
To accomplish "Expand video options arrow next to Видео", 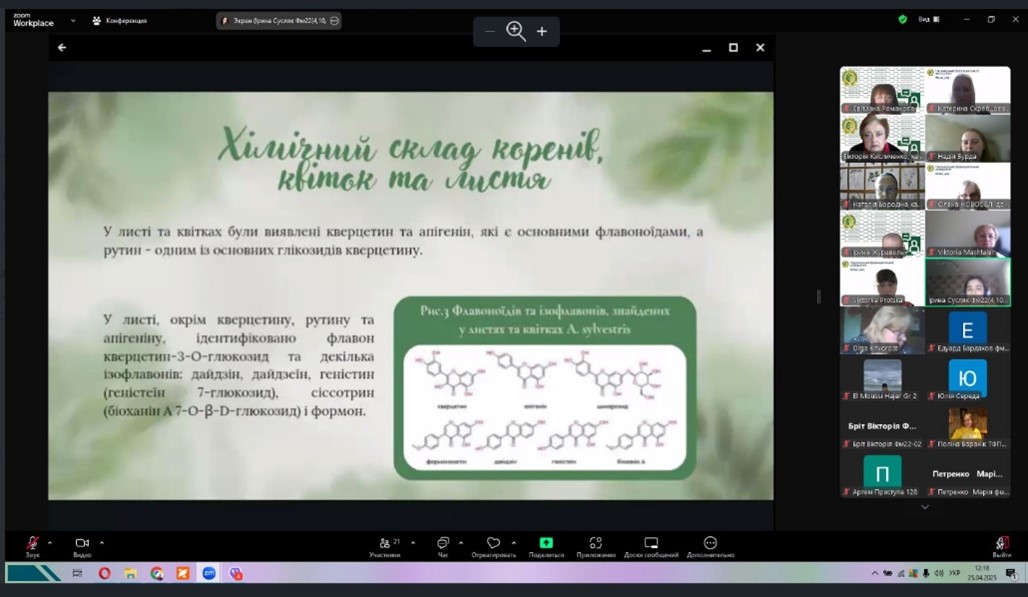I will (102, 543).
